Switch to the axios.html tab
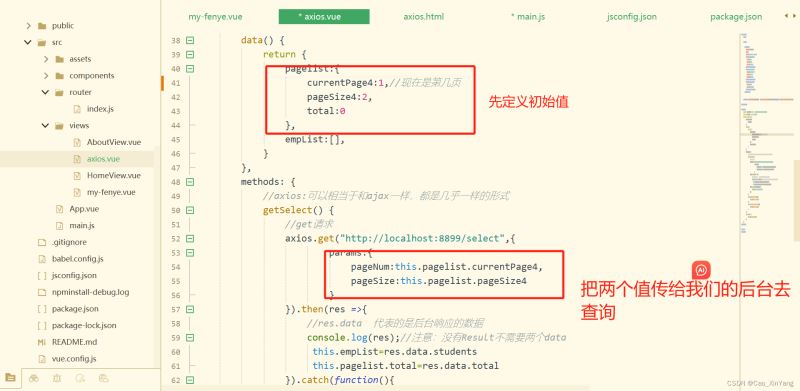 pyautogui.click(x=423, y=16)
